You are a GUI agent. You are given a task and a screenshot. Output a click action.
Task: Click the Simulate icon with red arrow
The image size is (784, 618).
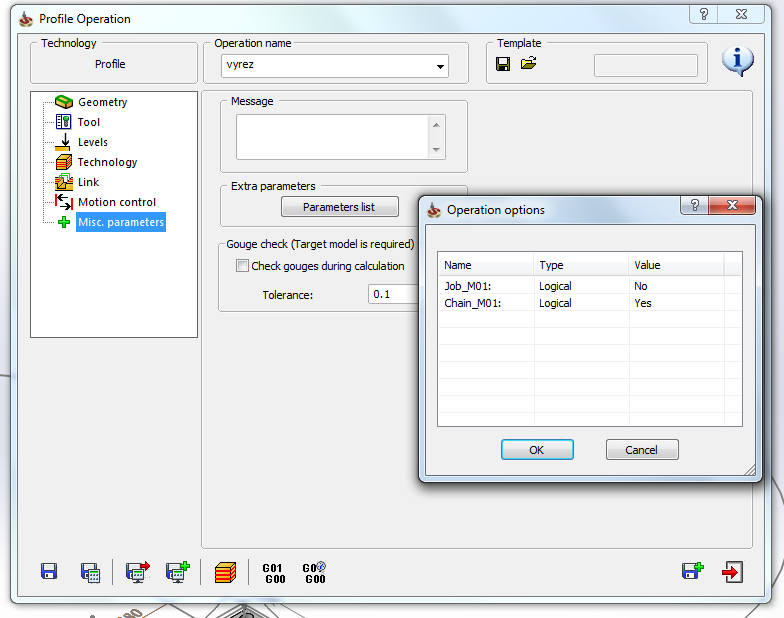point(138,572)
